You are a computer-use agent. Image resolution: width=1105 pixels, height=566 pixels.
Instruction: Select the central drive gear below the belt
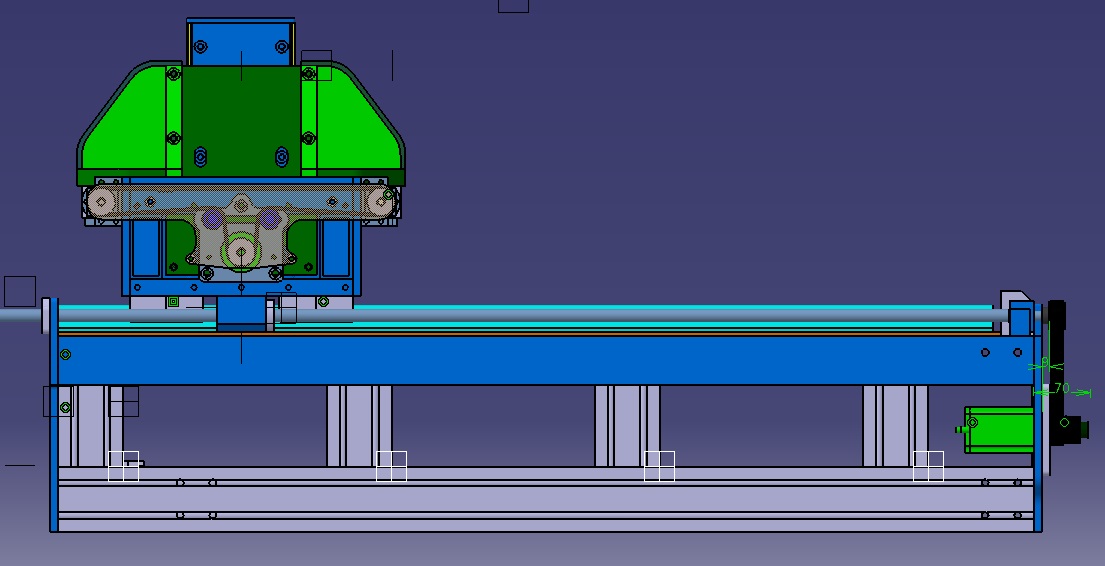tap(241, 251)
